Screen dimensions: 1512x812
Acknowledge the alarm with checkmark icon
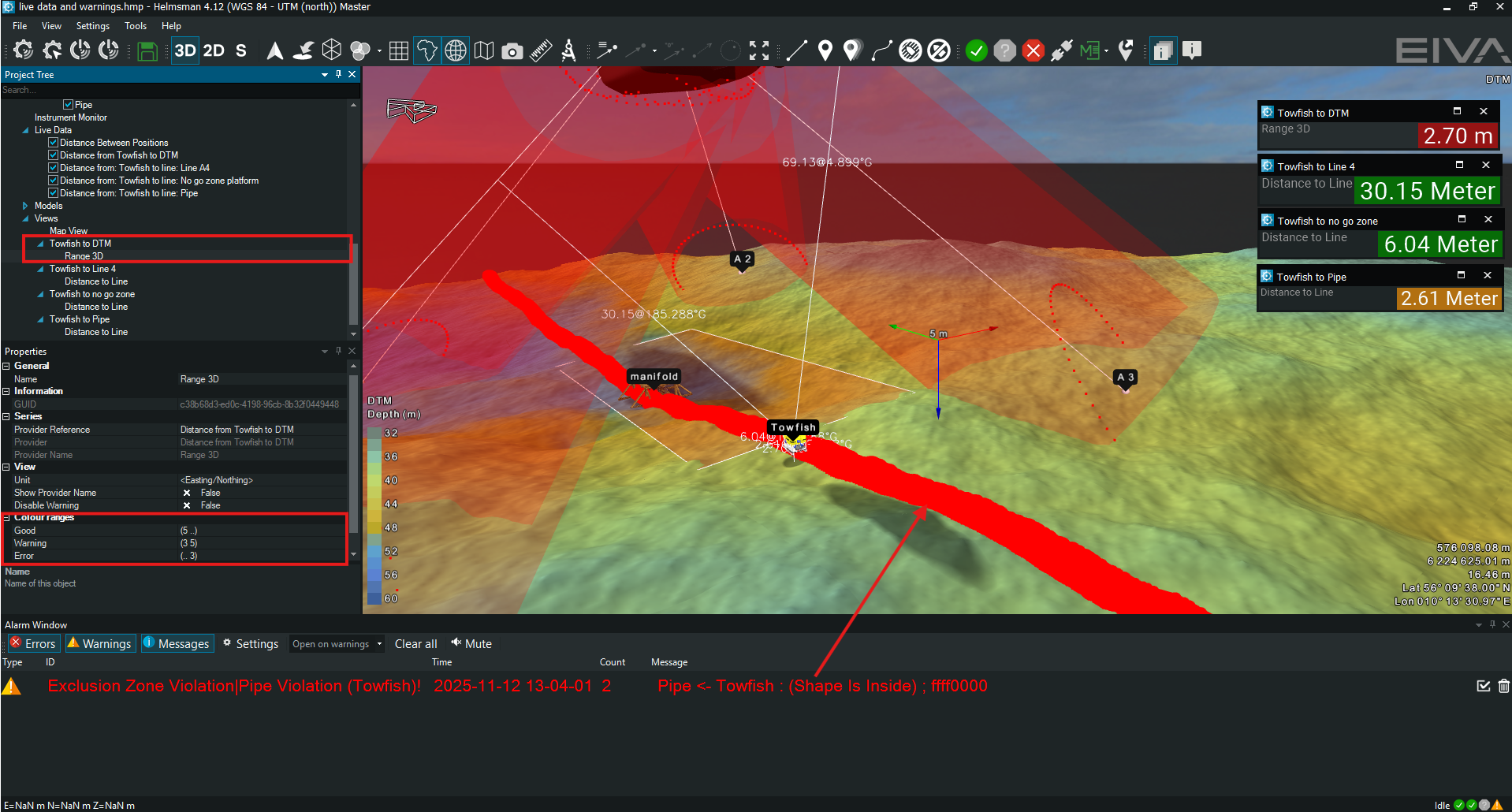(x=1484, y=686)
